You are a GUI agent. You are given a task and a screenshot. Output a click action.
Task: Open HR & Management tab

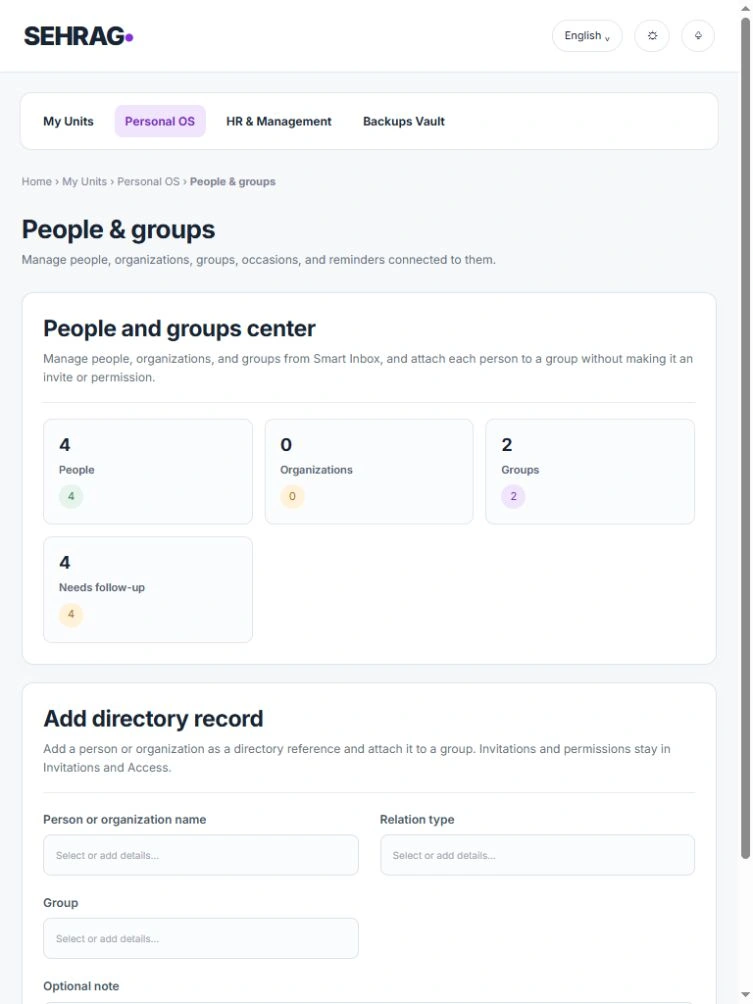[x=279, y=121]
